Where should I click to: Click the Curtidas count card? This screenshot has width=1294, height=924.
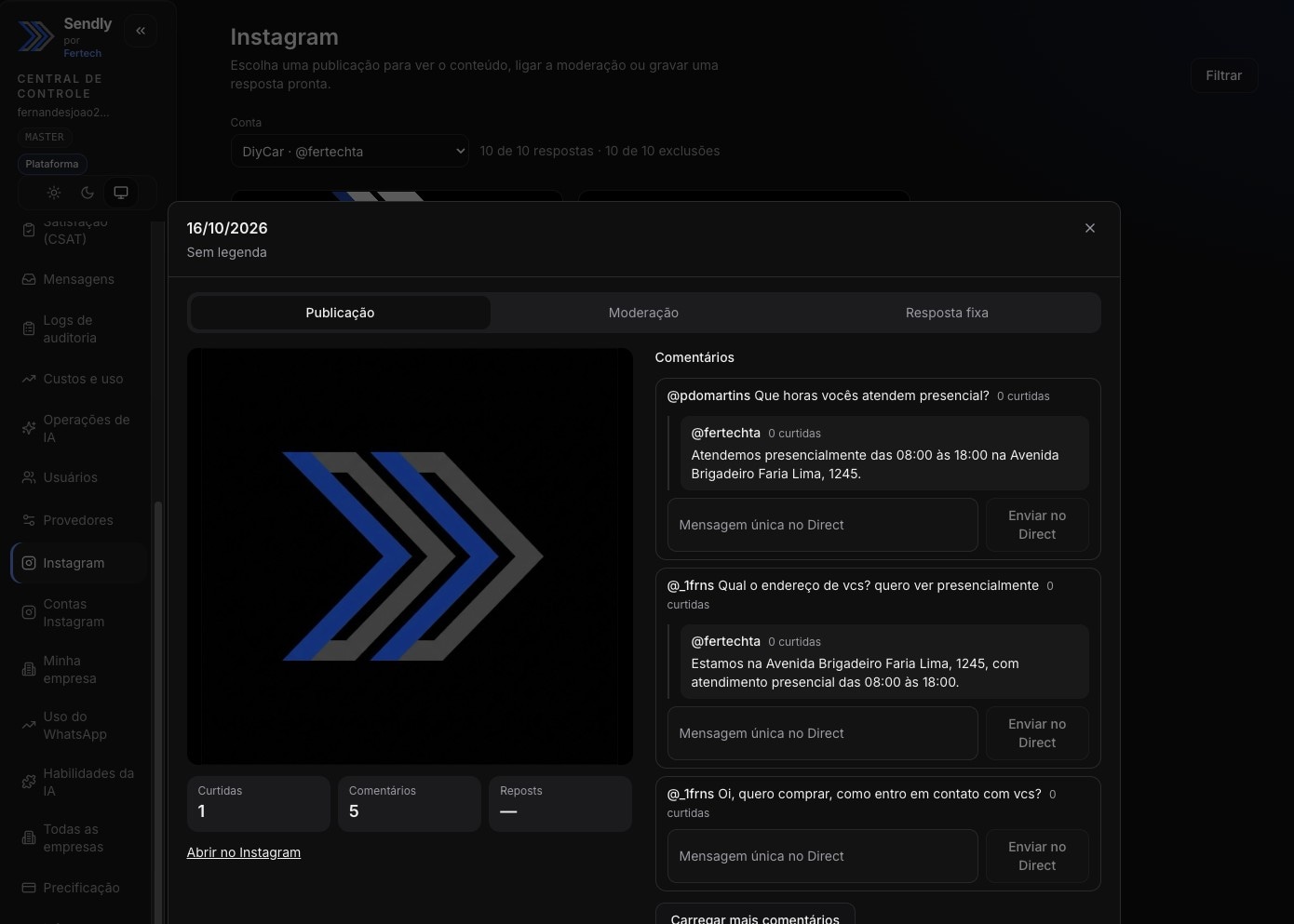[259, 803]
